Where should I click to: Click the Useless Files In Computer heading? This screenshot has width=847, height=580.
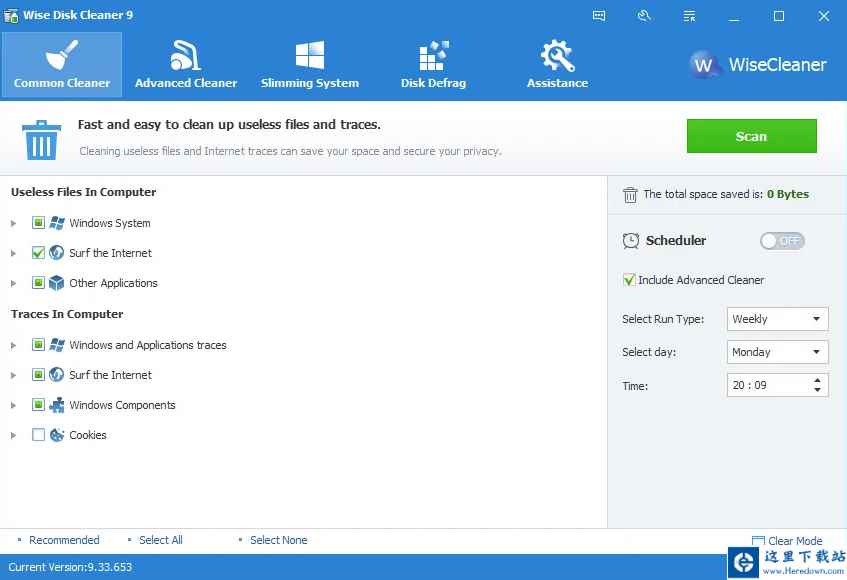coord(83,192)
